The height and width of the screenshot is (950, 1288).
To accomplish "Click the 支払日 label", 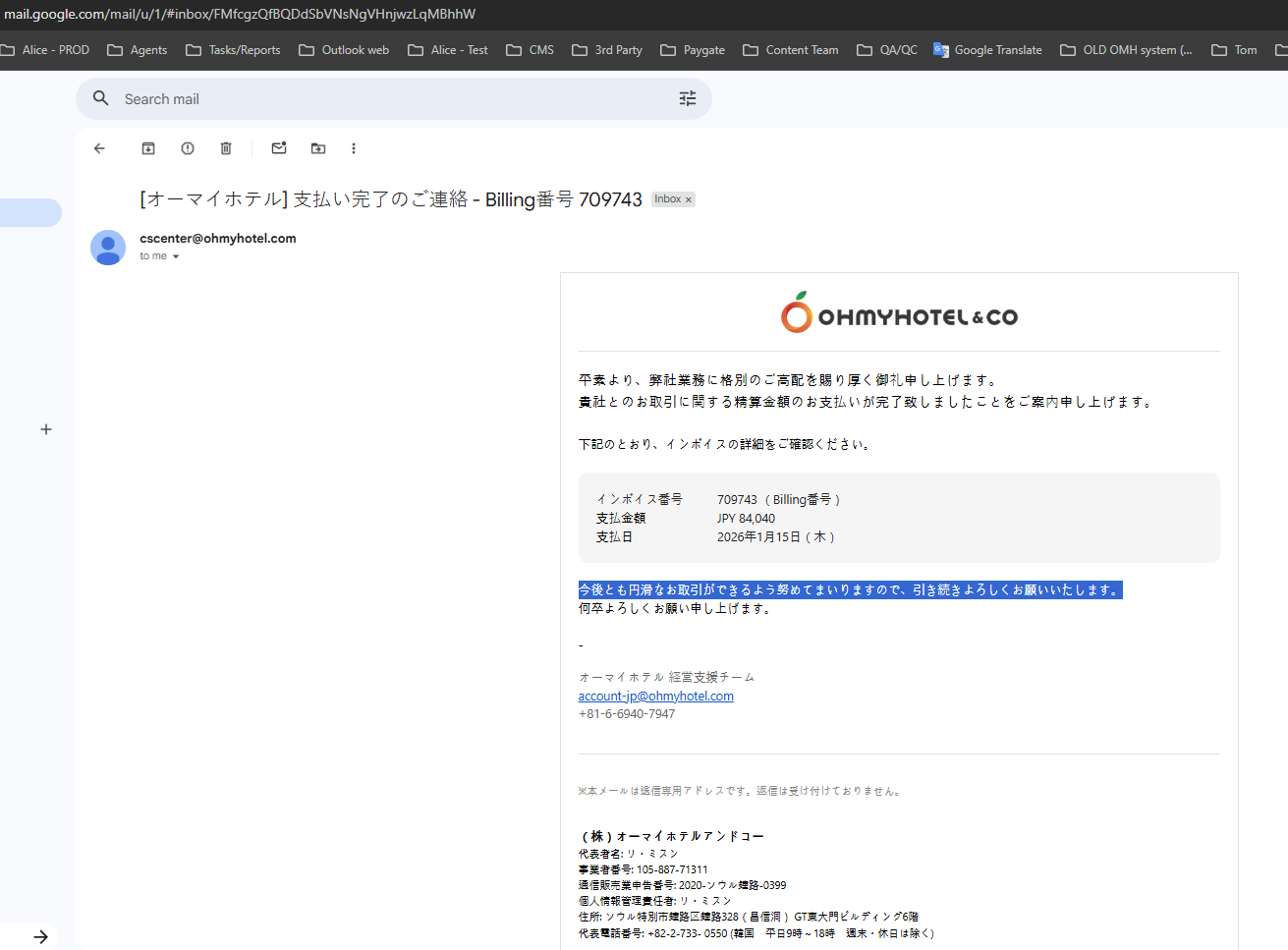I will coord(615,537).
